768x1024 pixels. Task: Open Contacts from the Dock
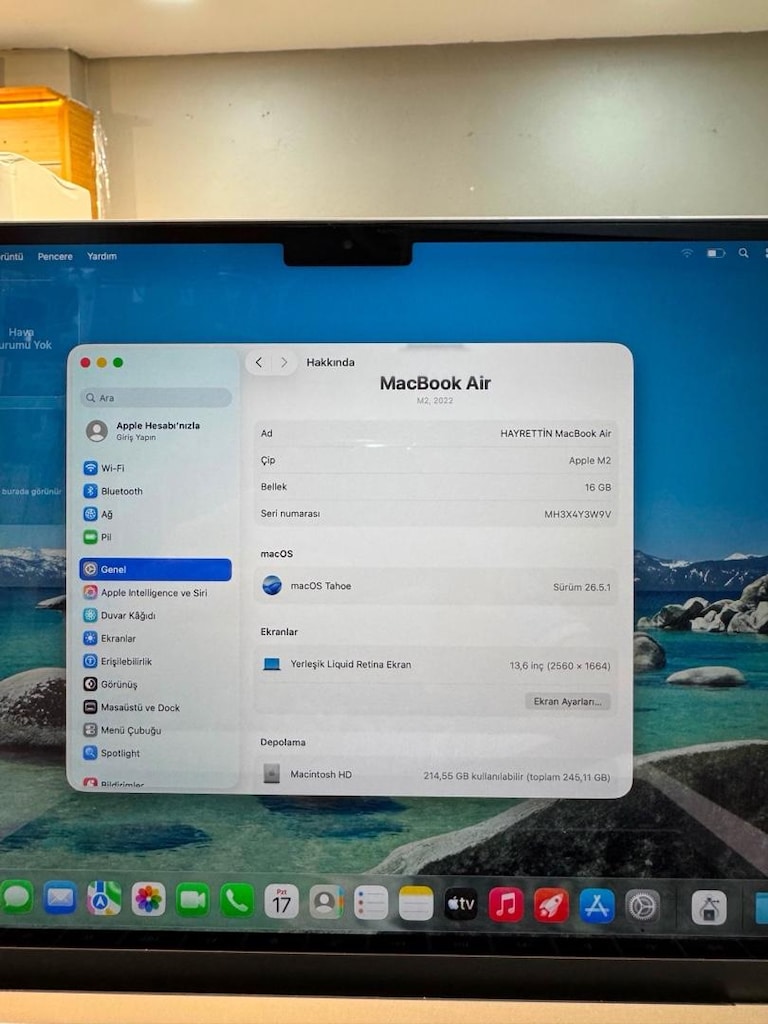(327, 902)
